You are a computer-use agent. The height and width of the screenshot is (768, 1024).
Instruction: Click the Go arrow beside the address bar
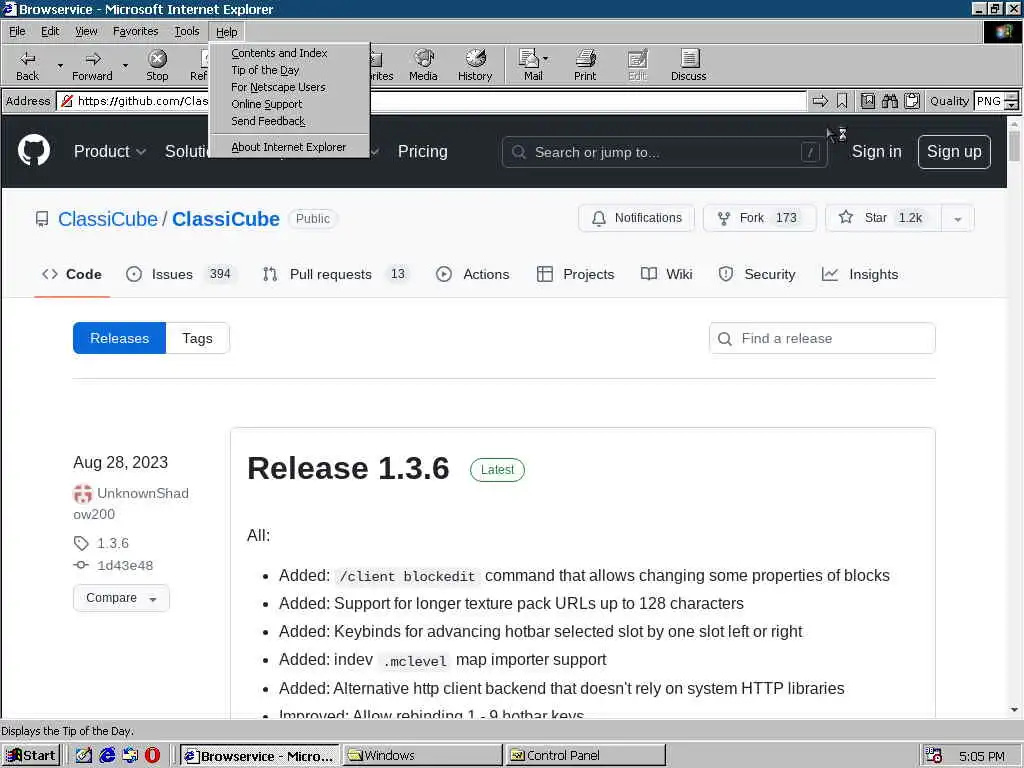tap(820, 101)
